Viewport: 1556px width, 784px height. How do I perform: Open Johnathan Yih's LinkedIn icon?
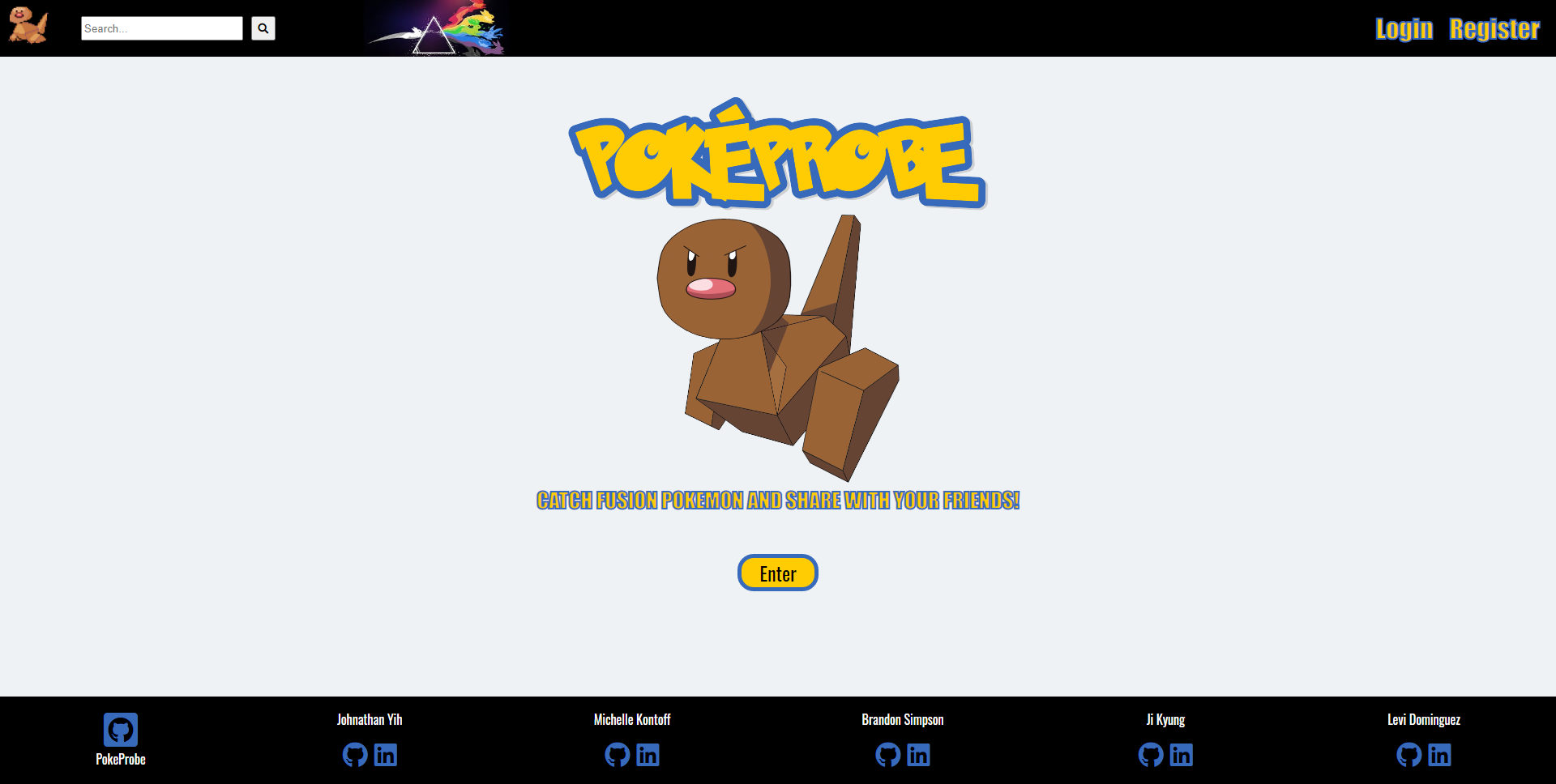[386, 755]
